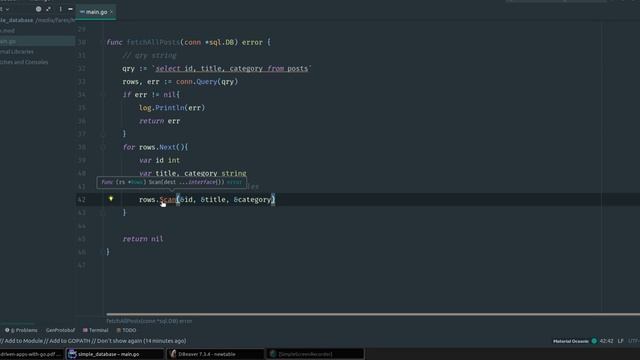Click the yellow lightbulb intention icon
This screenshot has width=640, height=360.
(111, 199)
